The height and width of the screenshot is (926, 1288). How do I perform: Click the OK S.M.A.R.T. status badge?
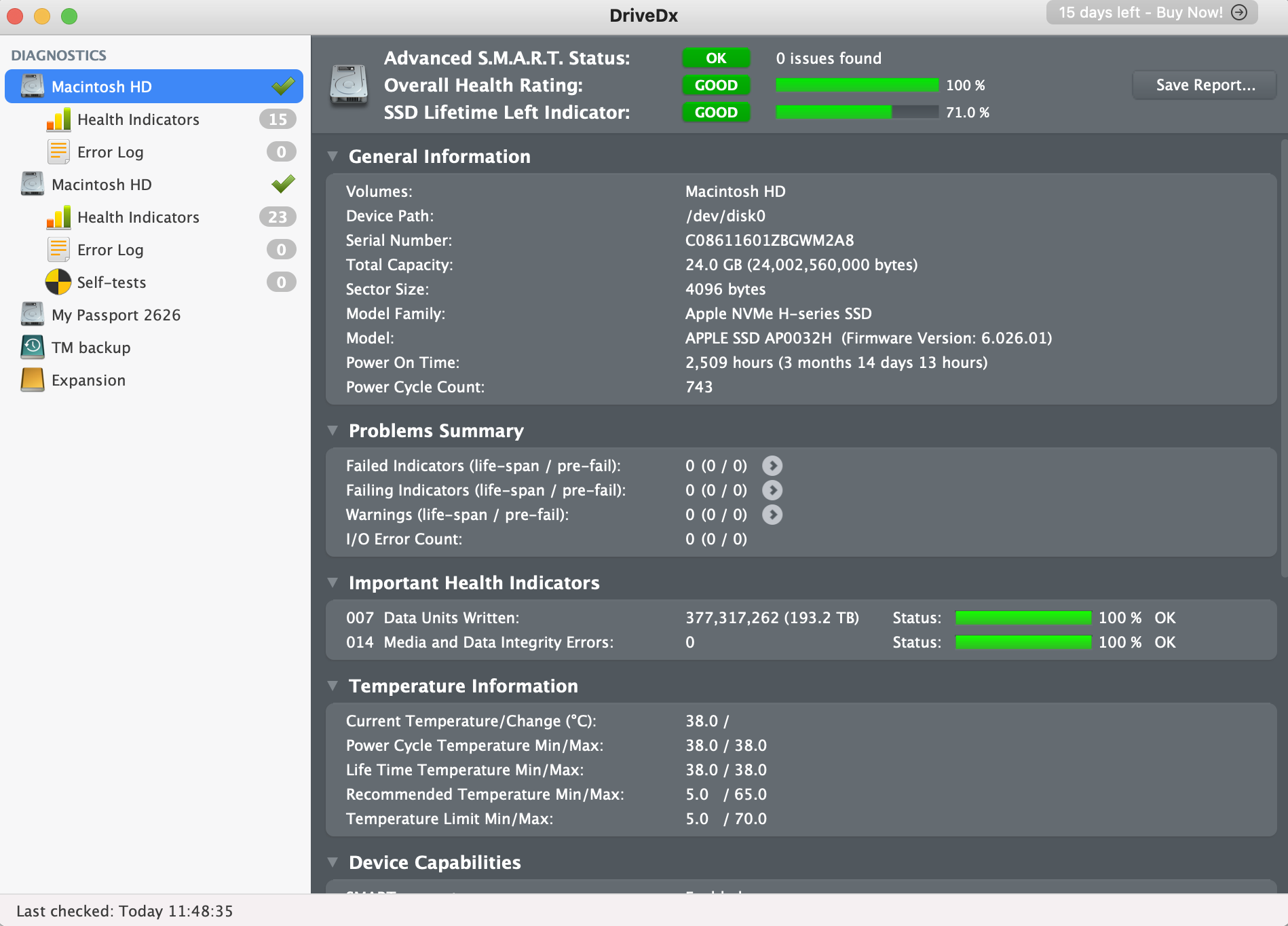click(716, 58)
